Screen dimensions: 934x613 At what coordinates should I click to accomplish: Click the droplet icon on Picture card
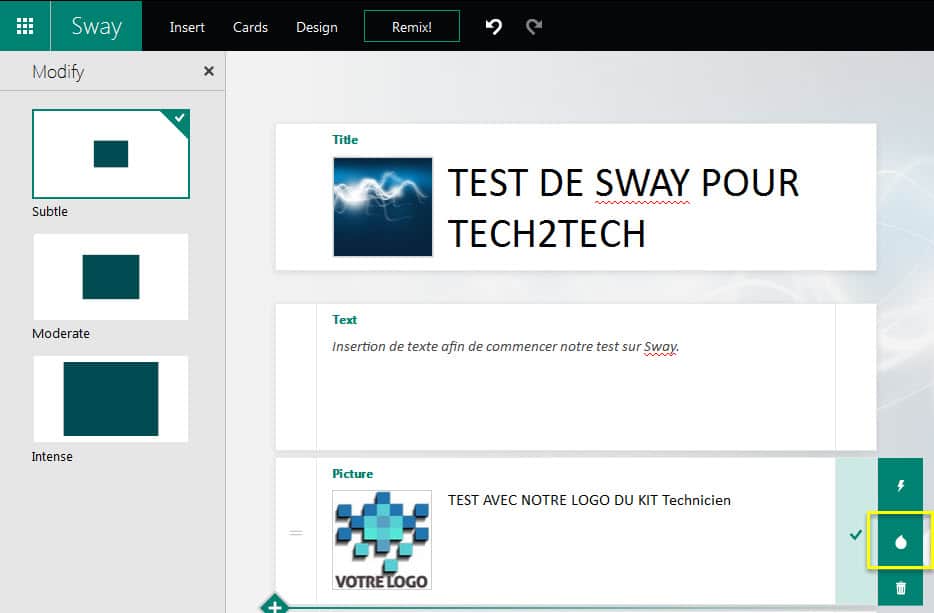click(x=901, y=542)
